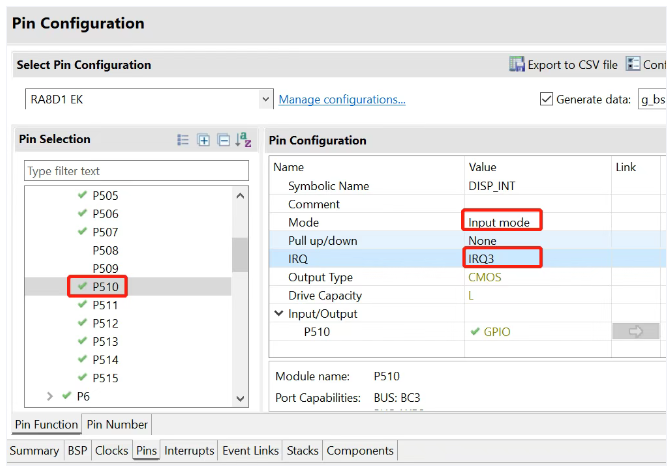The width and height of the screenshot is (670, 473).
Task: Open the Stacks tab
Action: coord(303,450)
